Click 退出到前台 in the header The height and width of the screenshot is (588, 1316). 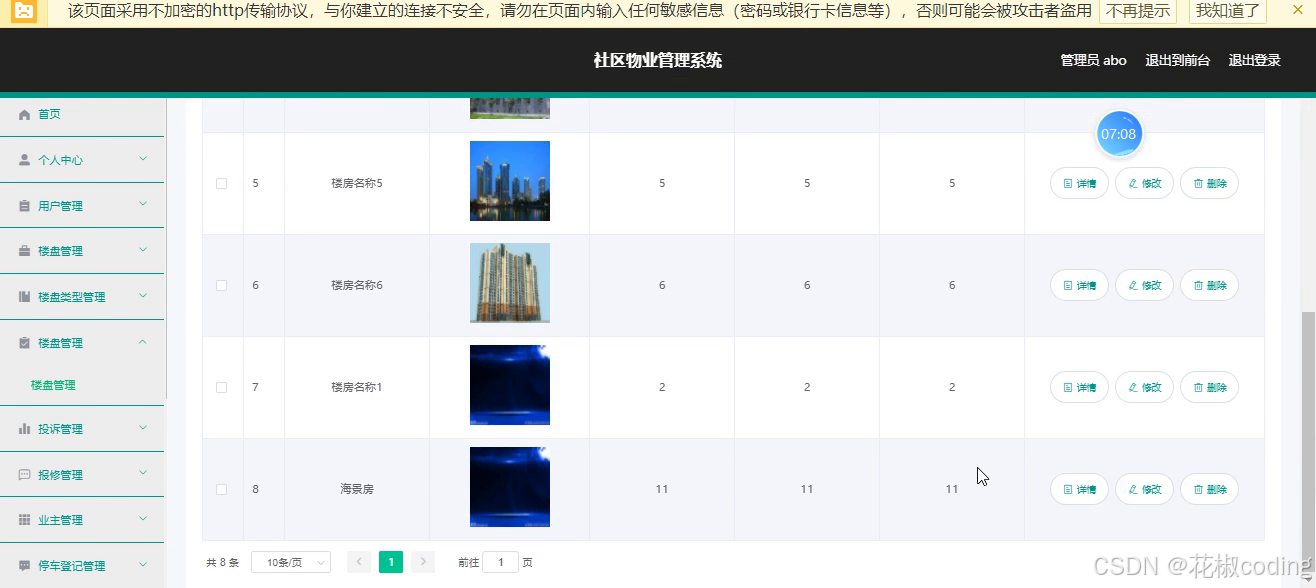pyautogui.click(x=1177, y=60)
